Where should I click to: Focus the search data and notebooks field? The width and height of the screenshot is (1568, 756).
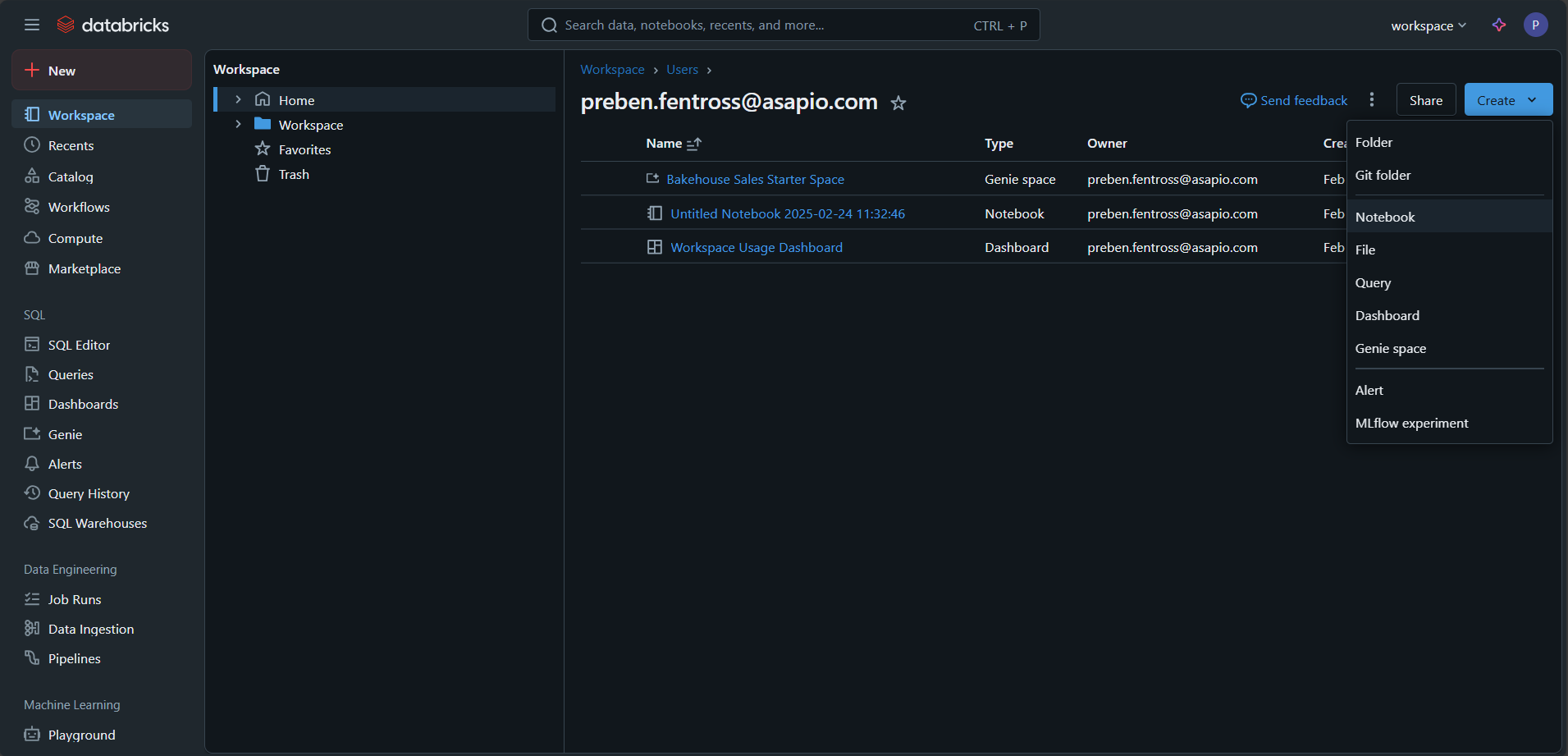[784, 25]
